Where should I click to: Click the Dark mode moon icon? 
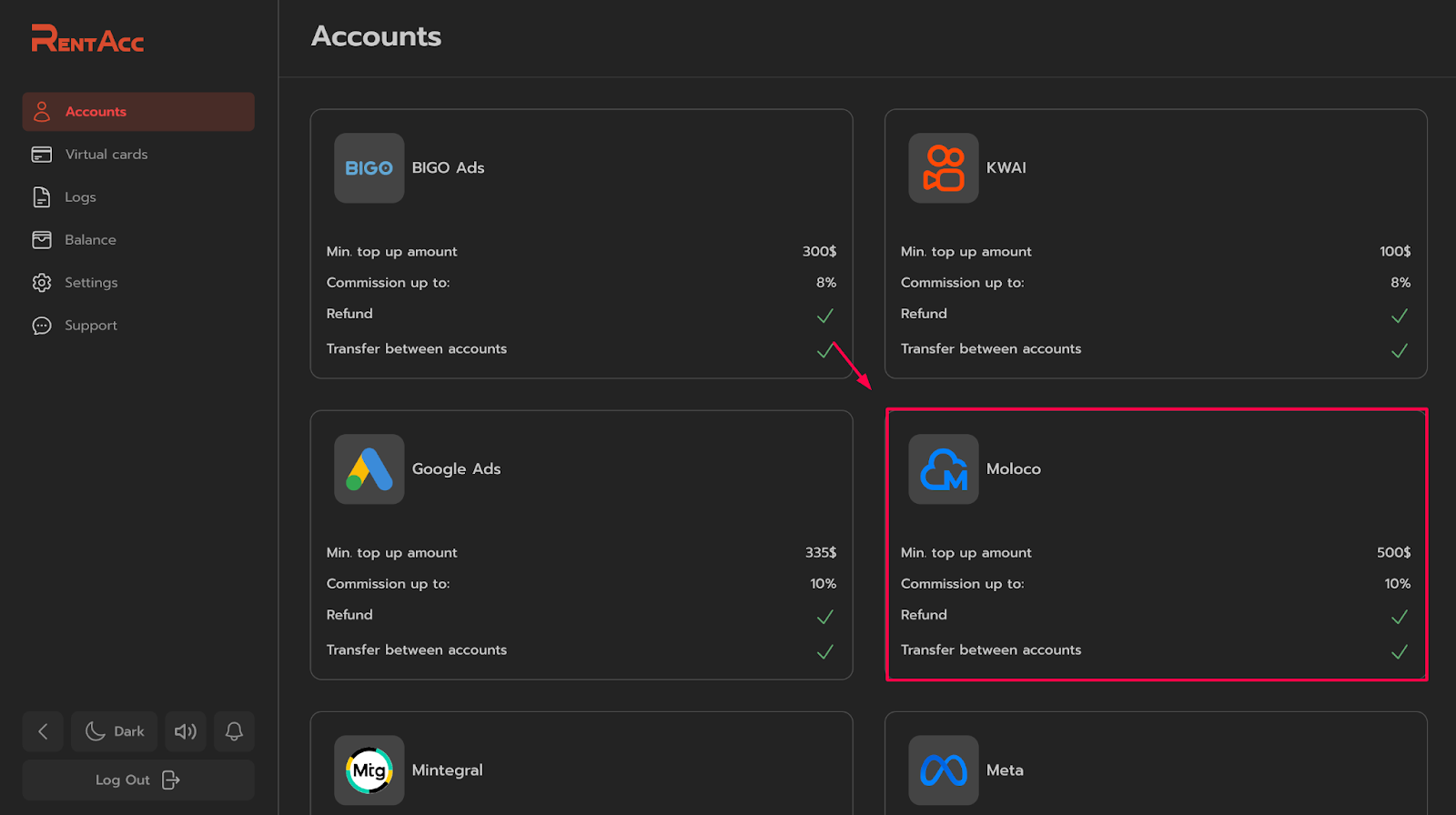[x=95, y=731]
